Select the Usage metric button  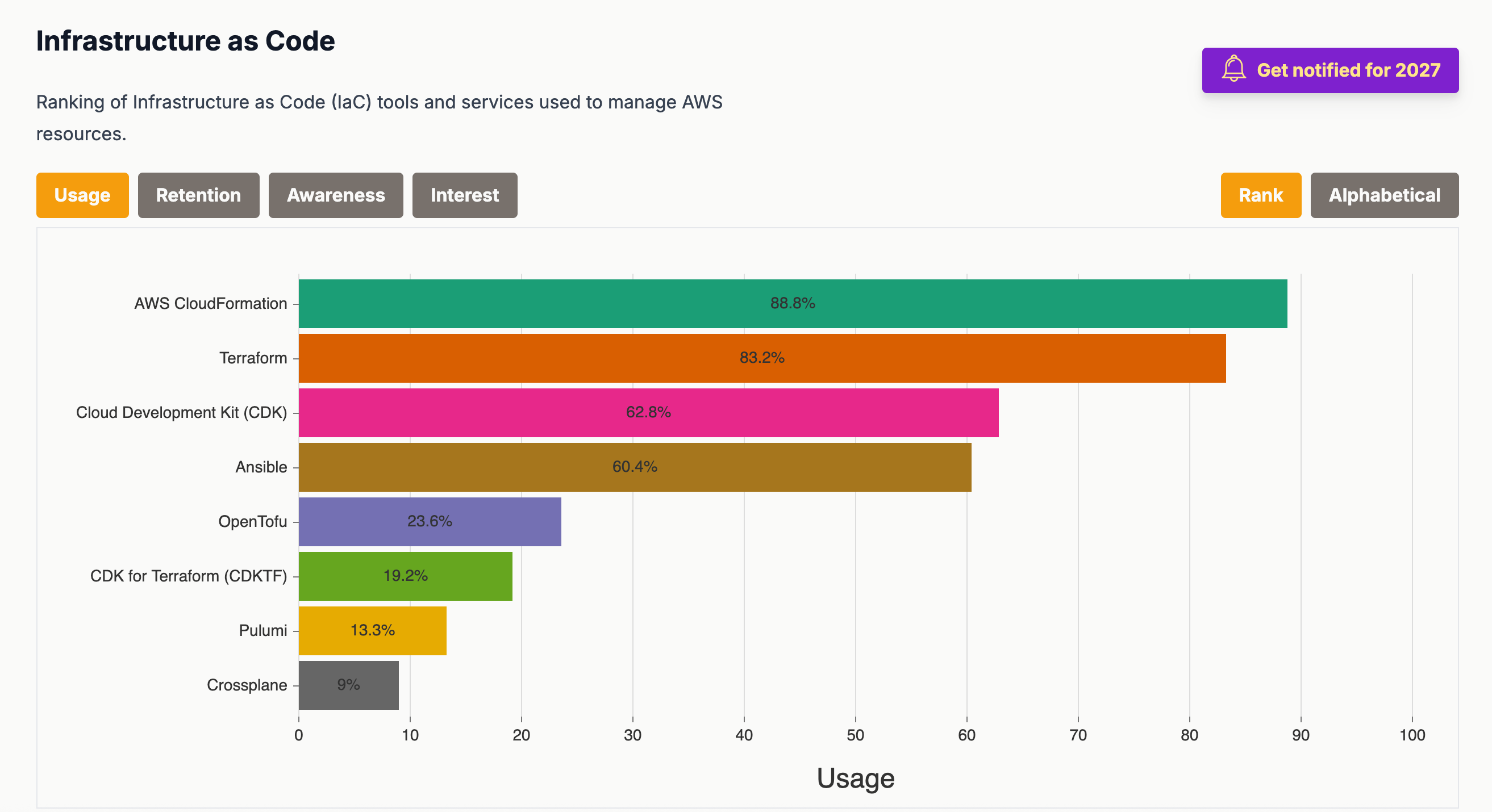point(82,195)
